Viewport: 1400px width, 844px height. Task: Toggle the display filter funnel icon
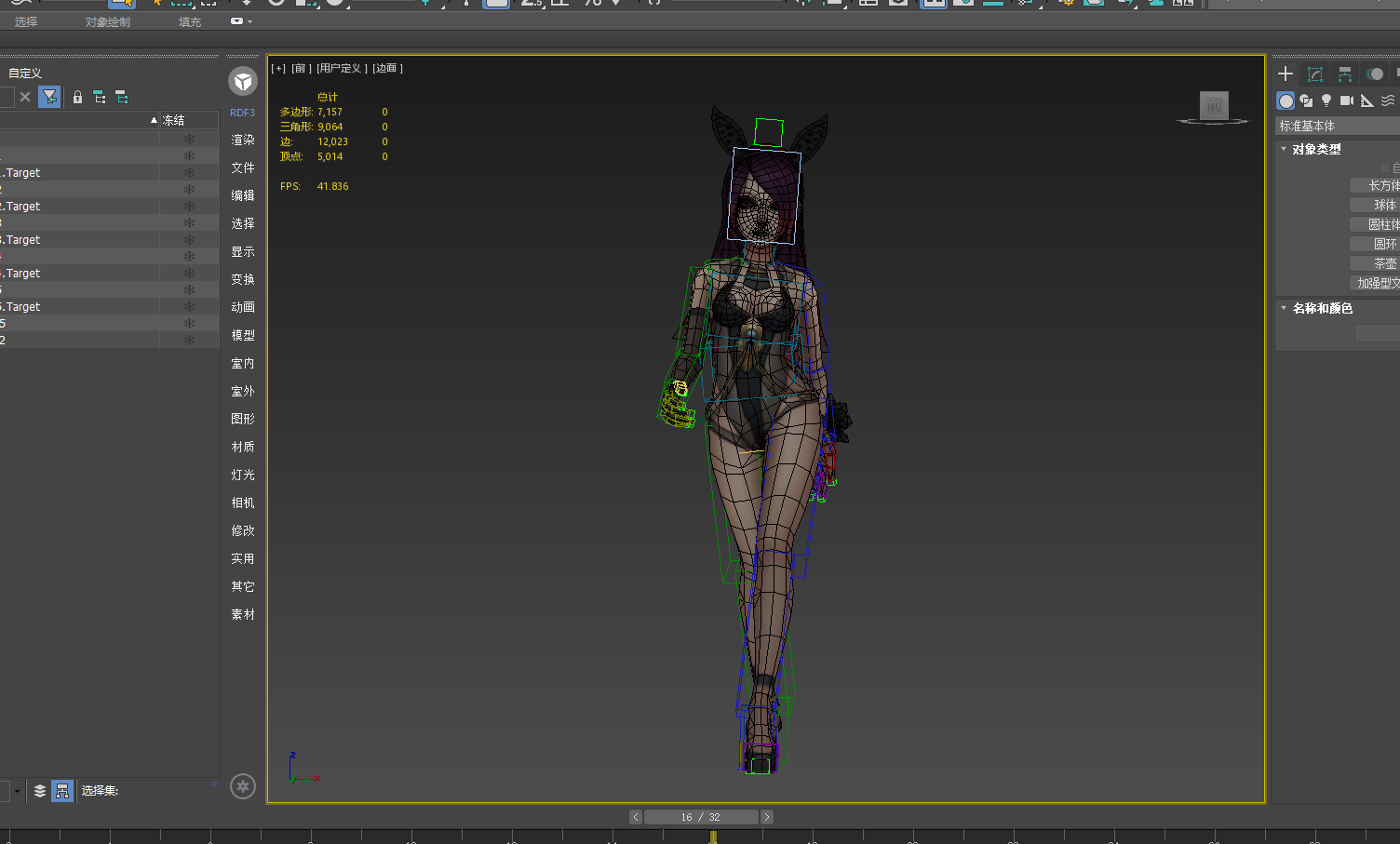(50, 97)
